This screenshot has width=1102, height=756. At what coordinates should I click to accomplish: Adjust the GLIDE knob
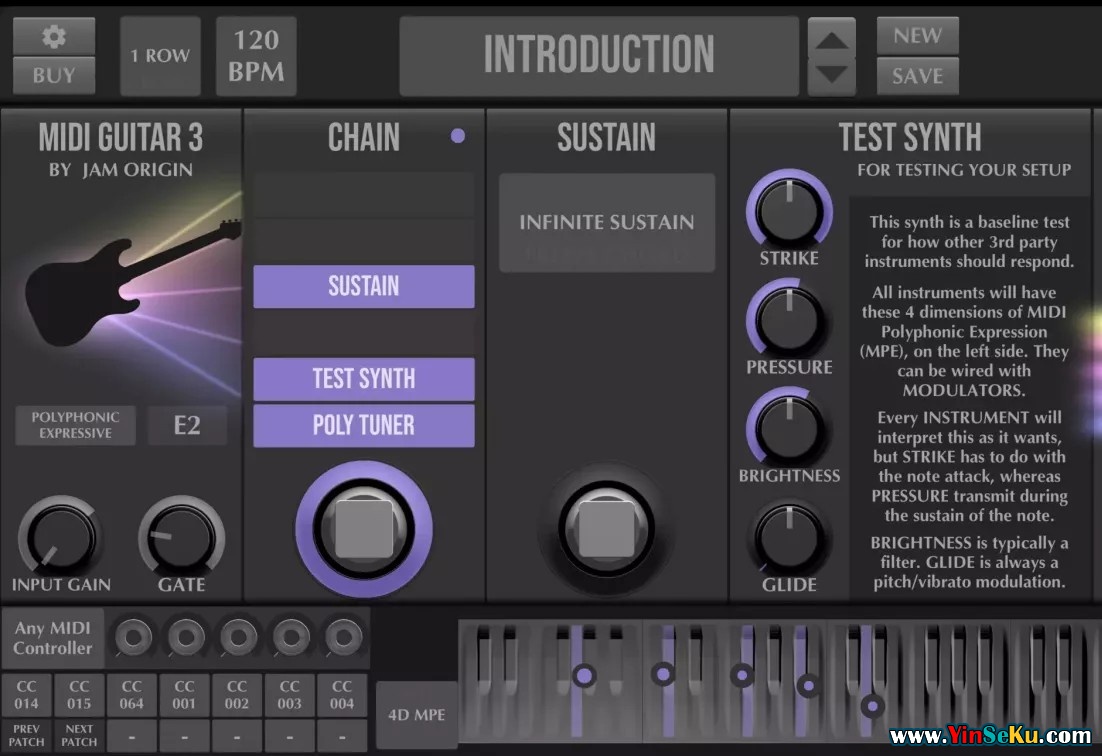point(789,538)
